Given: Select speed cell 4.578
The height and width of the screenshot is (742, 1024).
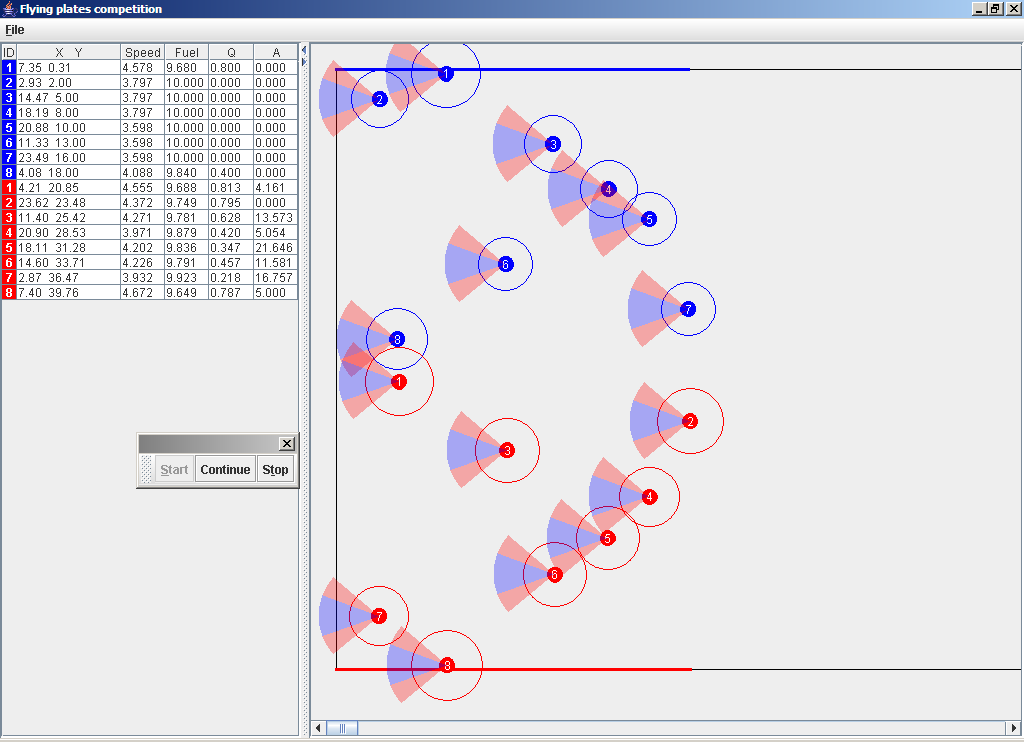Looking at the screenshot, I should pos(142,67).
